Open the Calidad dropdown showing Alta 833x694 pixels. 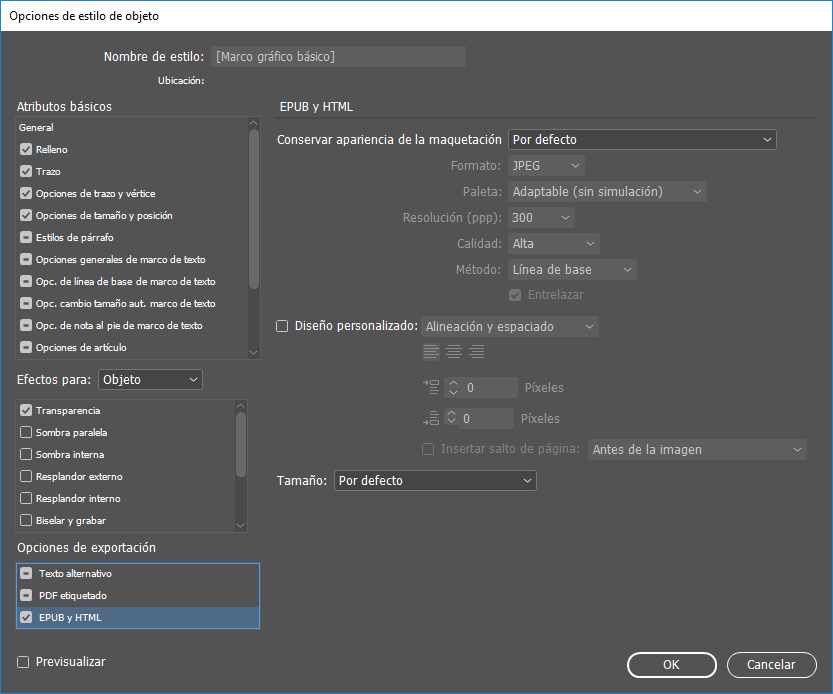click(553, 242)
